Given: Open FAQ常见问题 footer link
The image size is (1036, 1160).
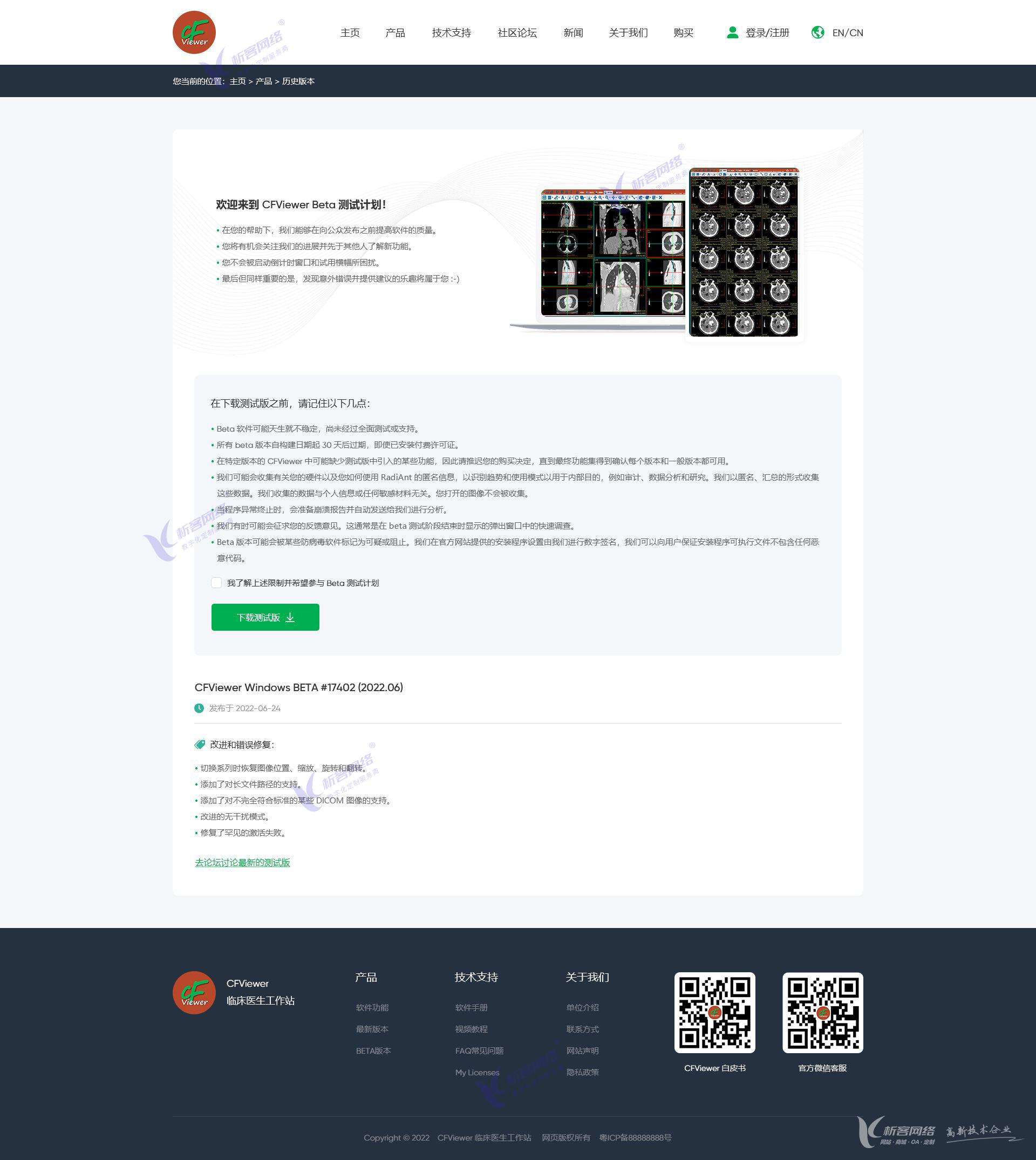Looking at the screenshot, I should tap(479, 1050).
